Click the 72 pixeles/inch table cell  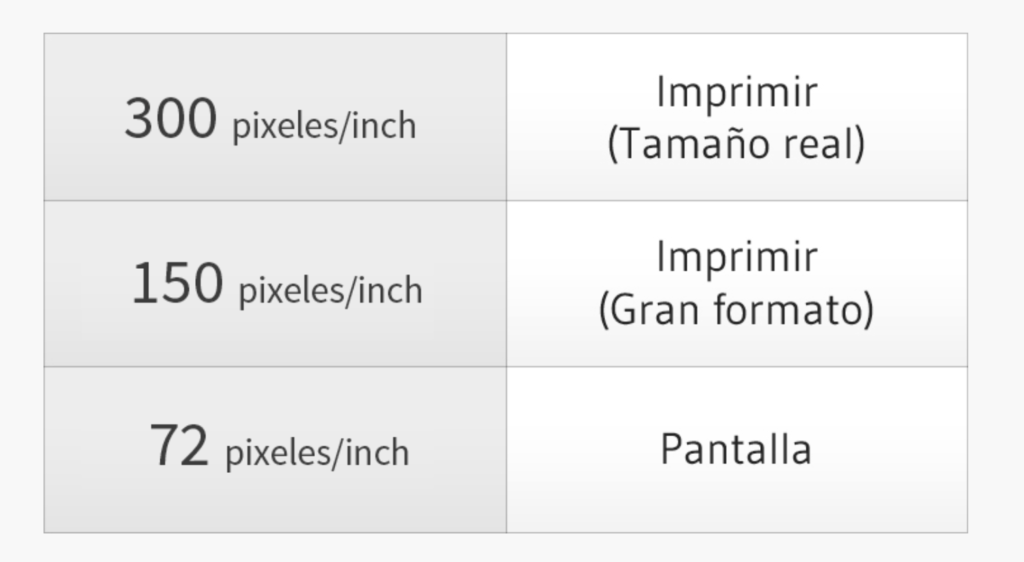pos(275,449)
